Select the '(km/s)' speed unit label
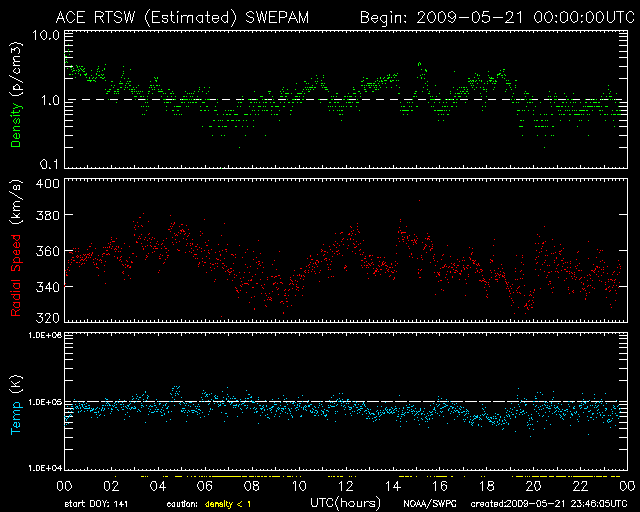The height and width of the screenshot is (512, 640). click(x=16, y=203)
